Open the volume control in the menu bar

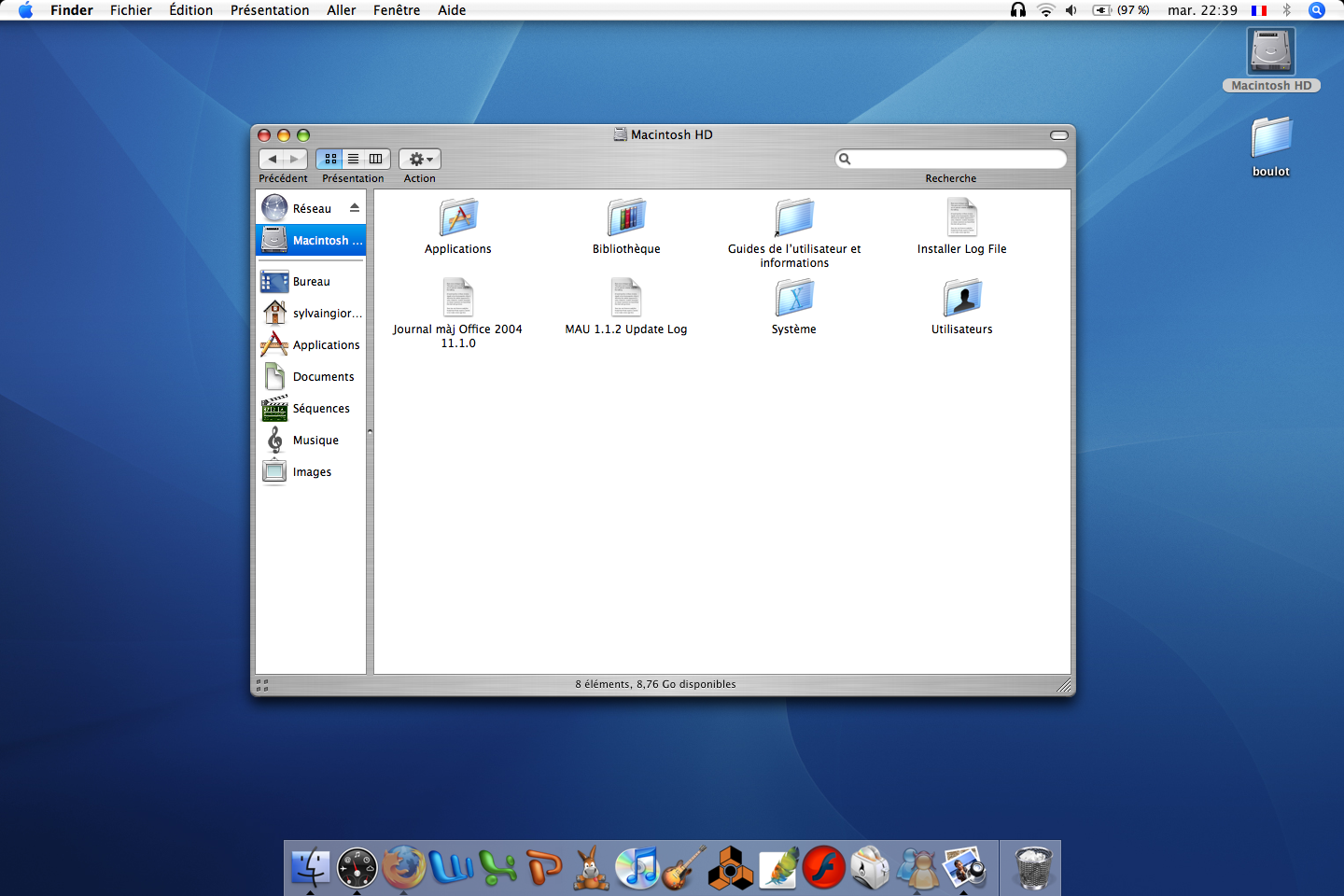[1071, 10]
